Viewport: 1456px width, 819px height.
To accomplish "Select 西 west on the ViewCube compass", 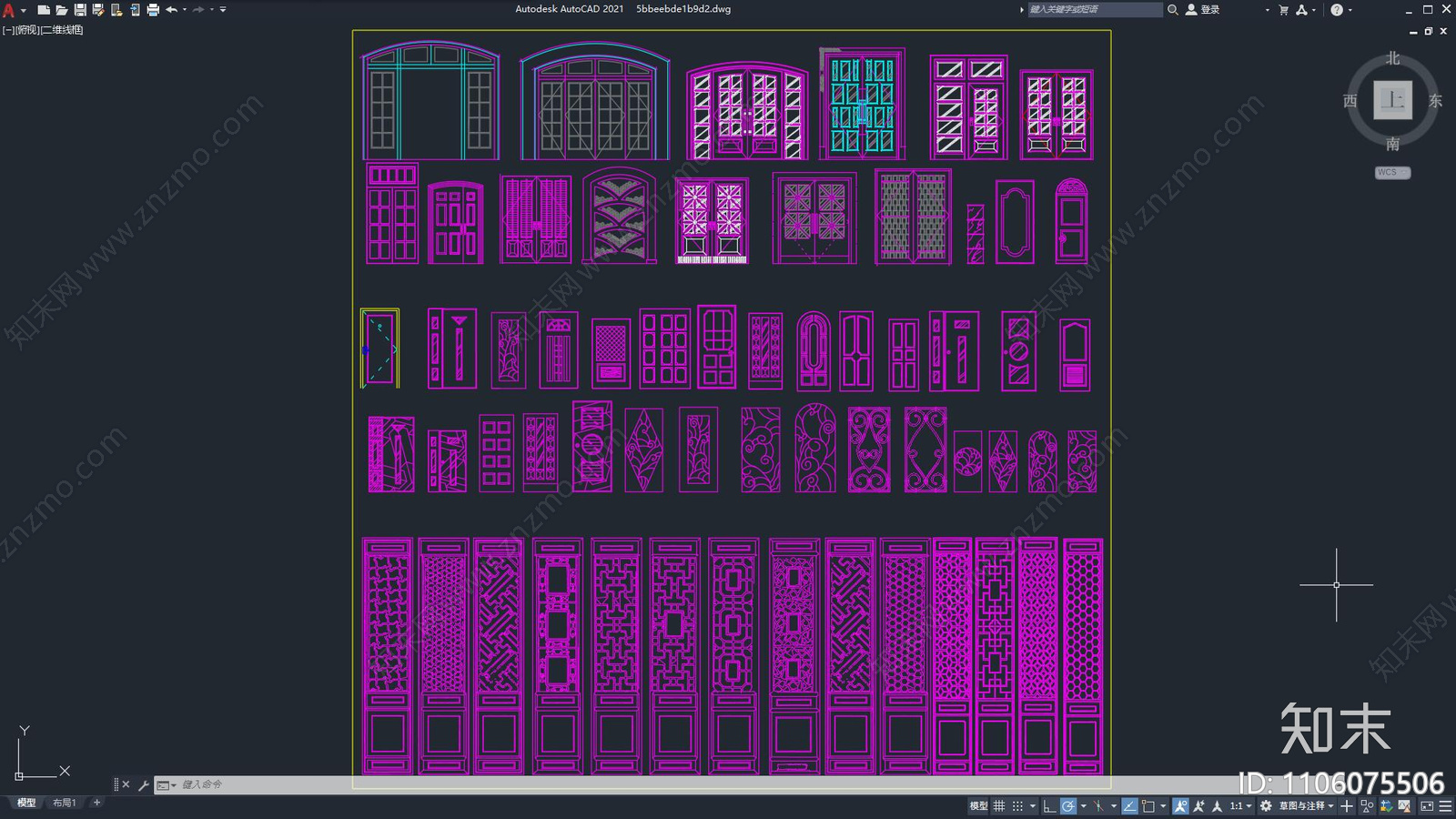I will click(1350, 101).
